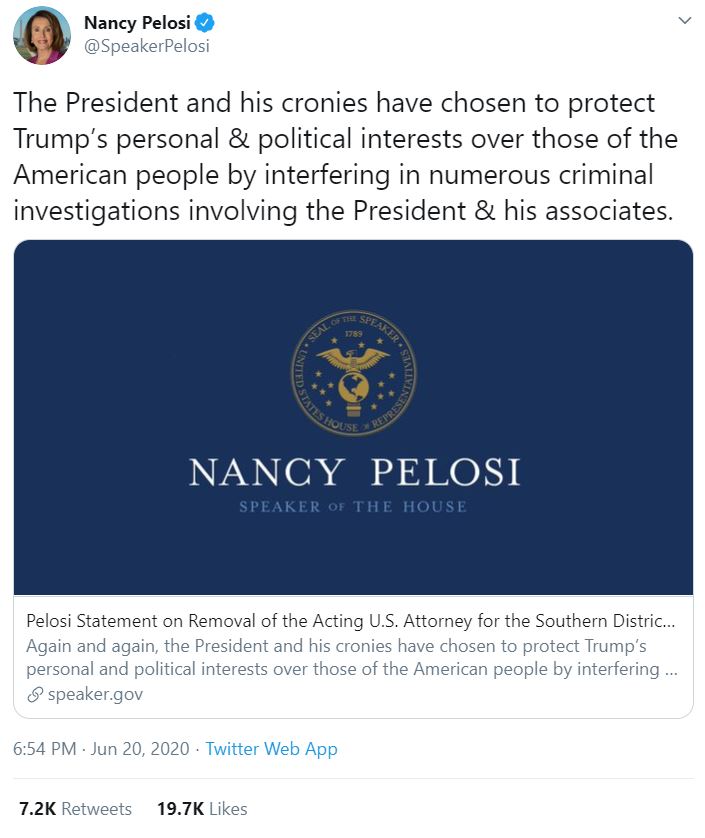This screenshot has height=838, width=705.
Task: Click the tweet's opening line 'The President and his cronies'
Action: tap(334, 104)
